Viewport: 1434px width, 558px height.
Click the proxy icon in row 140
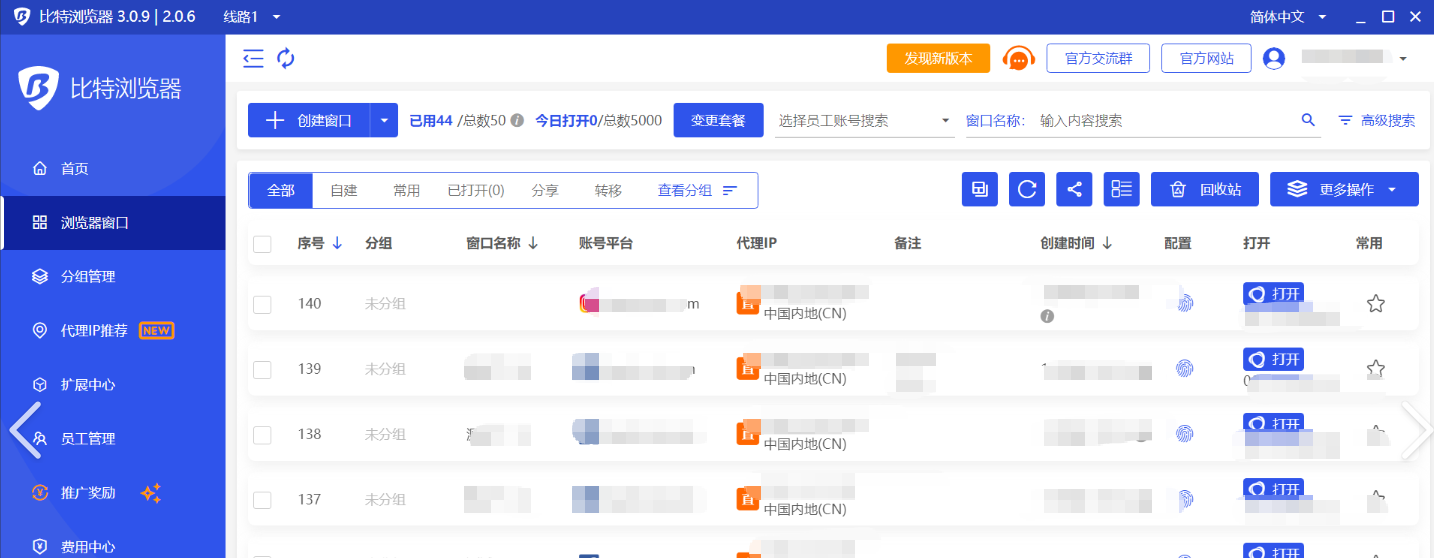(748, 304)
